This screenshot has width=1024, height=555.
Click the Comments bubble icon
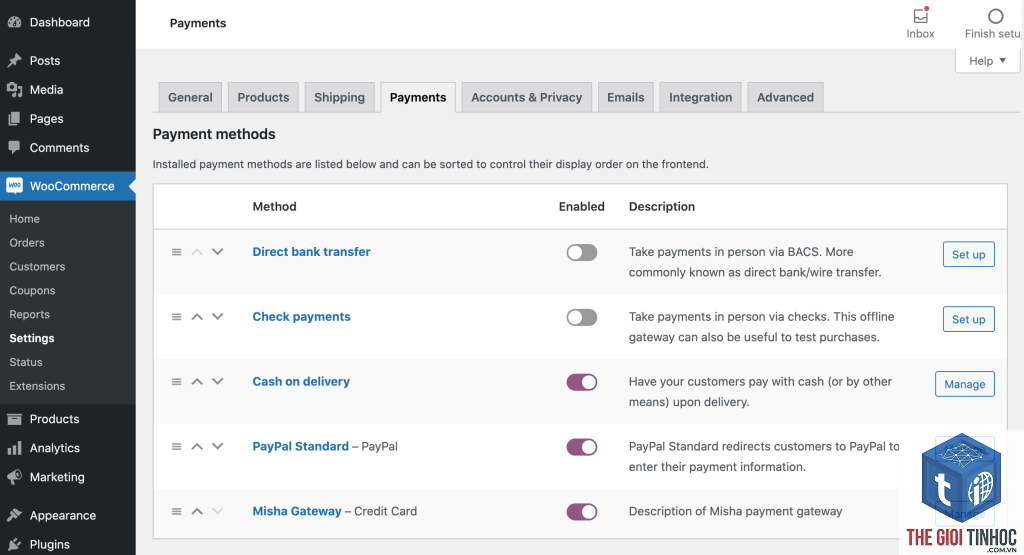click(14, 147)
